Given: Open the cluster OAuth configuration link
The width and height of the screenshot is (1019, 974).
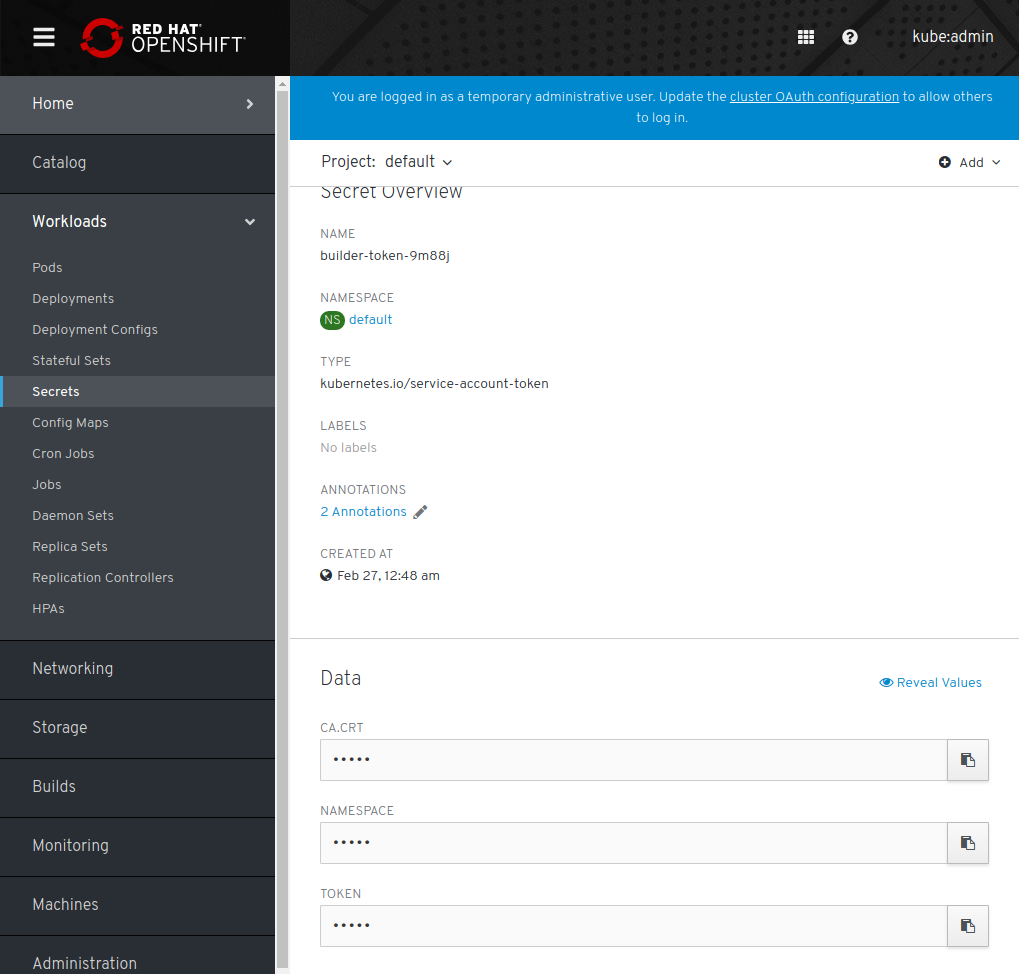Looking at the screenshot, I should pos(814,97).
